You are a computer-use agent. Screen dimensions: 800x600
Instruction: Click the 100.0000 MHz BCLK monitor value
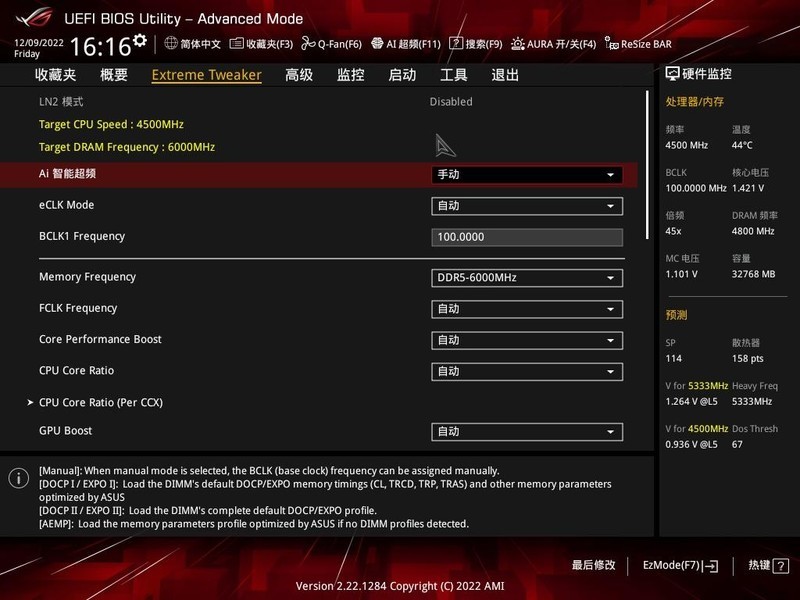coord(696,188)
